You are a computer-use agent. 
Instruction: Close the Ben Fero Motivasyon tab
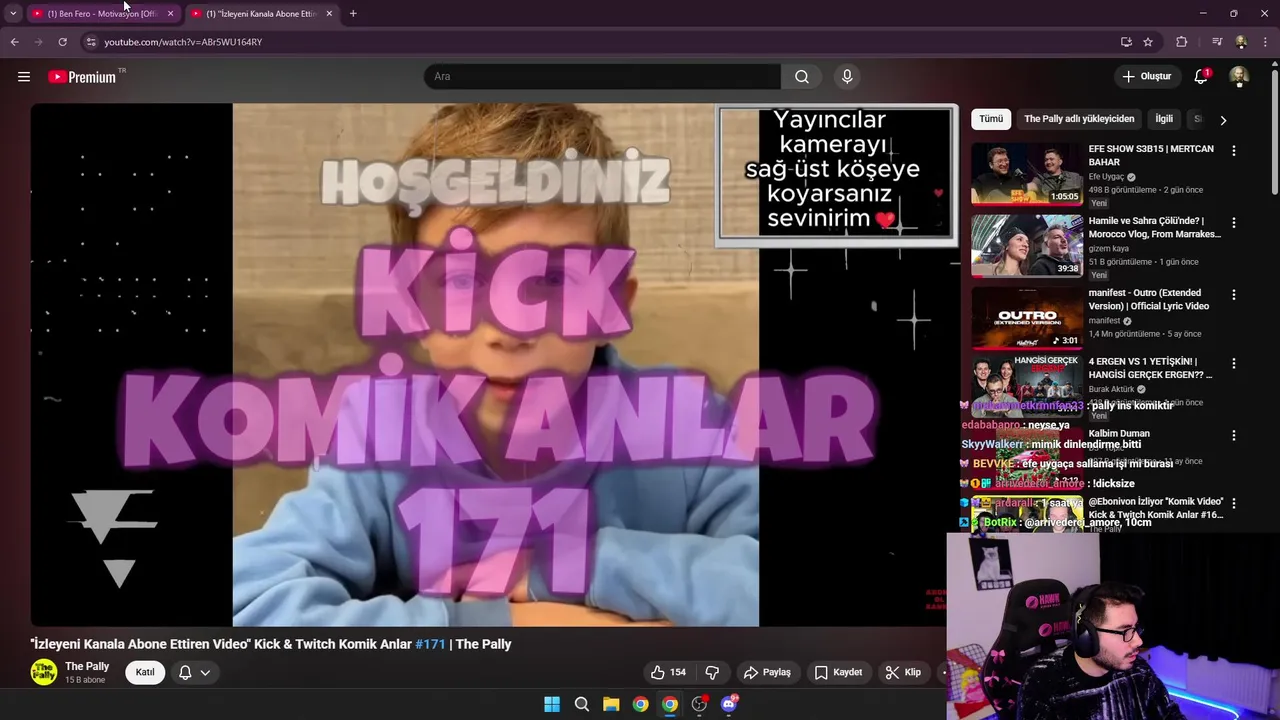[170, 14]
